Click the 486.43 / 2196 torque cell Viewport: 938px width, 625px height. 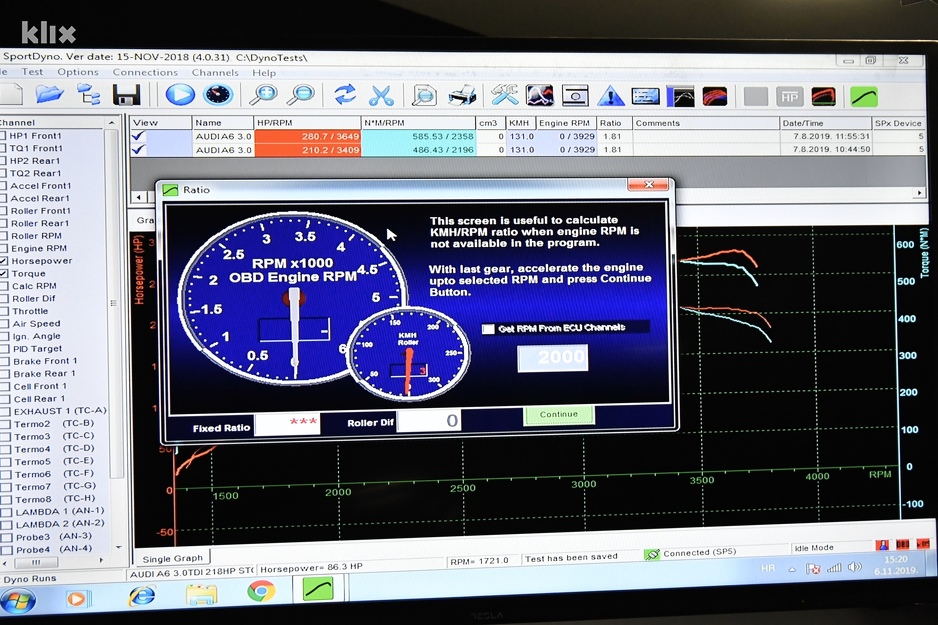419,150
